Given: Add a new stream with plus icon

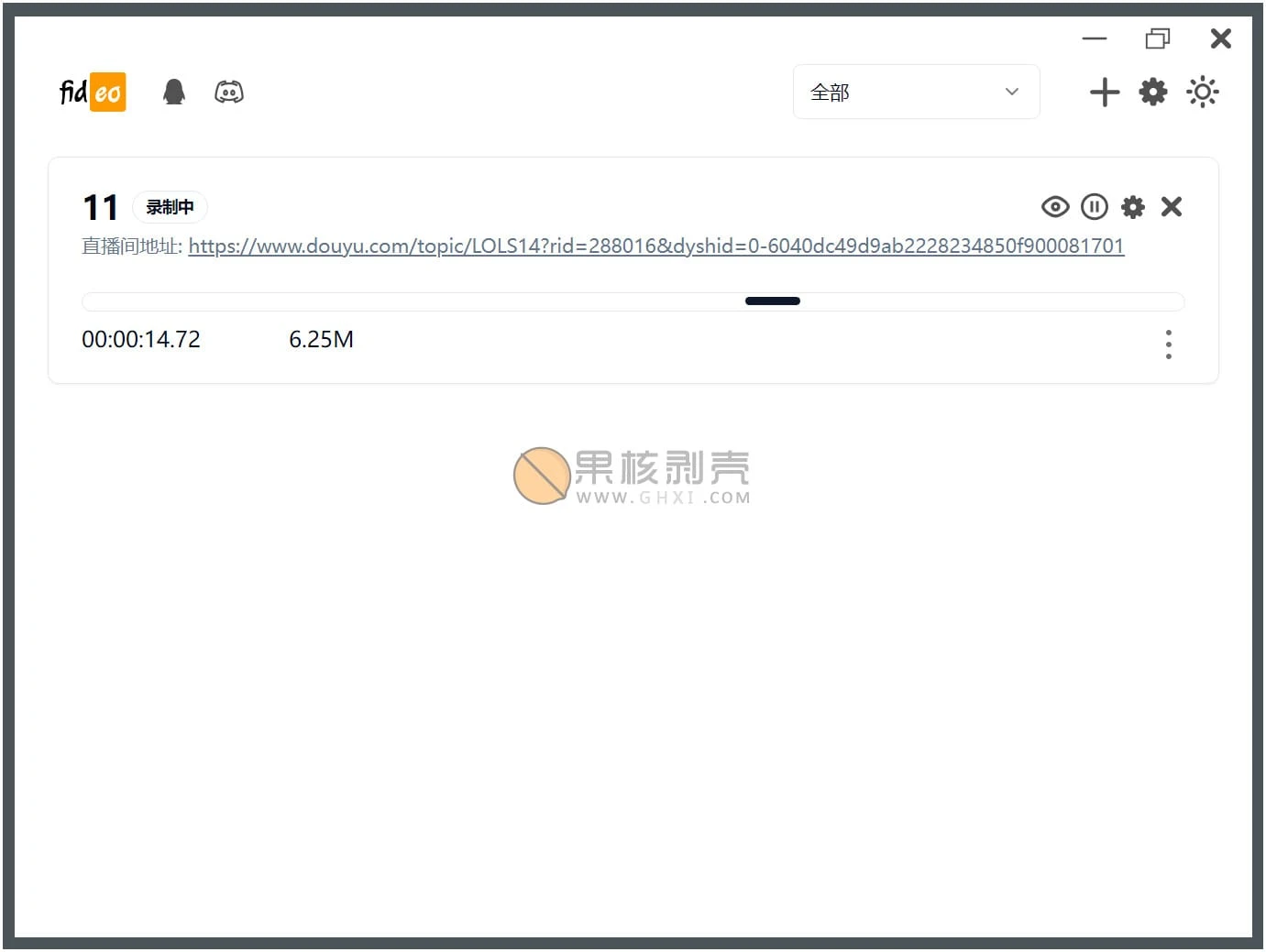Looking at the screenshot, I should [1105, 92].
